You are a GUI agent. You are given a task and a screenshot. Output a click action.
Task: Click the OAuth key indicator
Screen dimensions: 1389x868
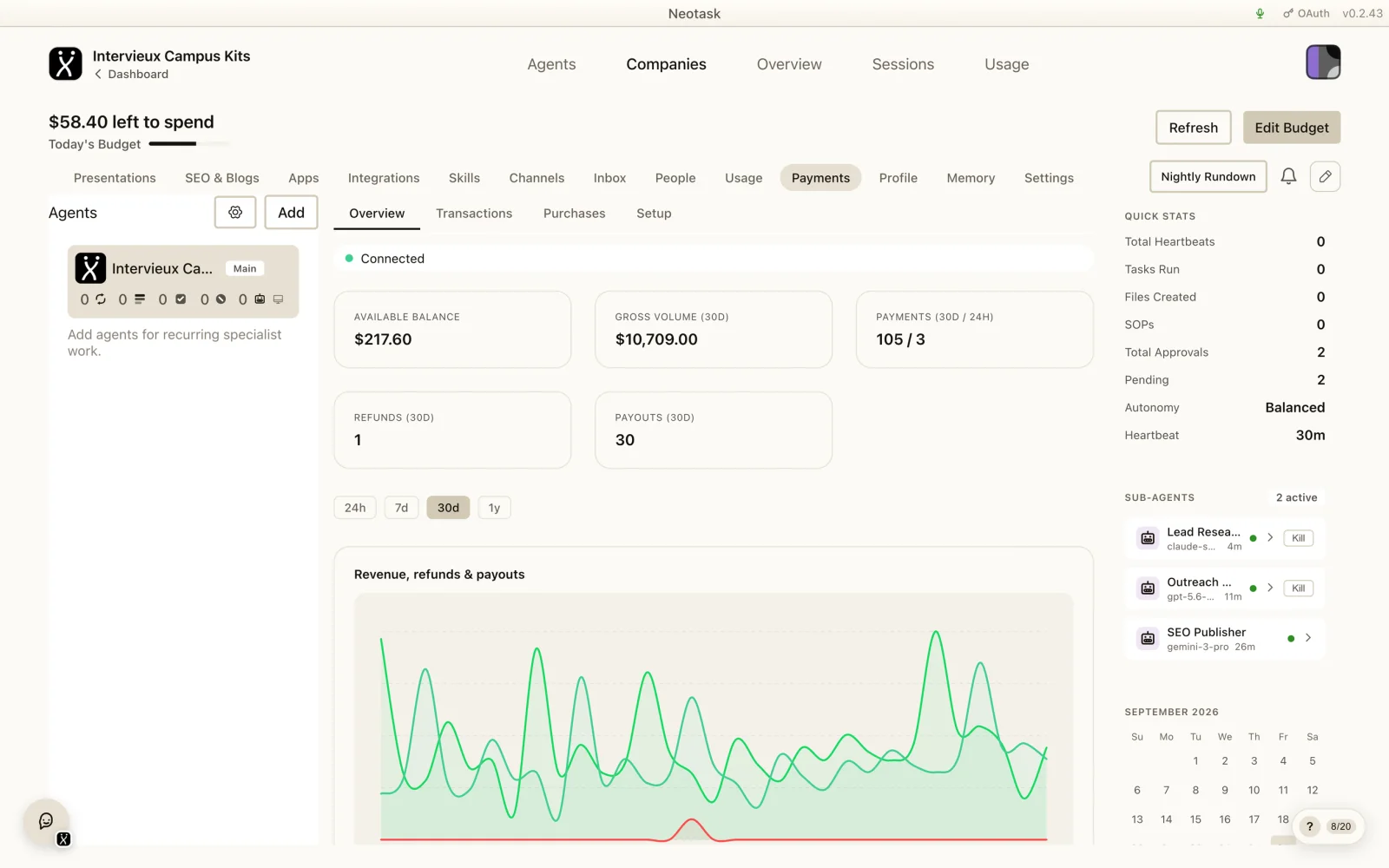pyautogui.click(x=1307, y=13)
